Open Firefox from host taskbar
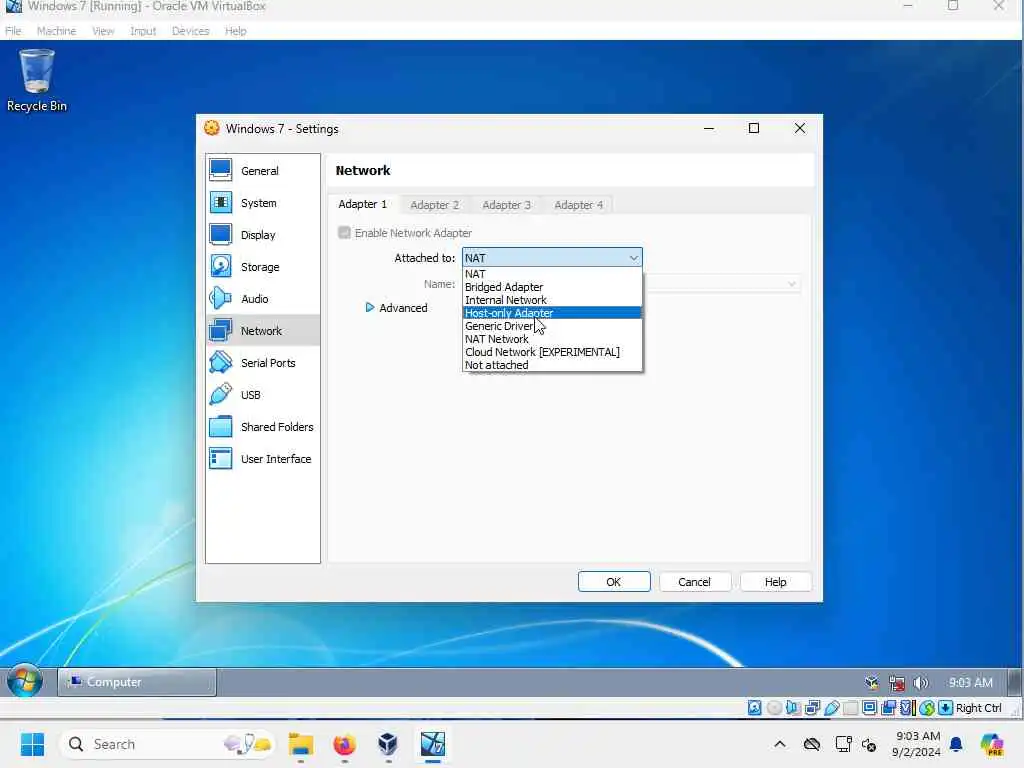The height and width of the screenshot is (768, 1024). pos(344,744)
